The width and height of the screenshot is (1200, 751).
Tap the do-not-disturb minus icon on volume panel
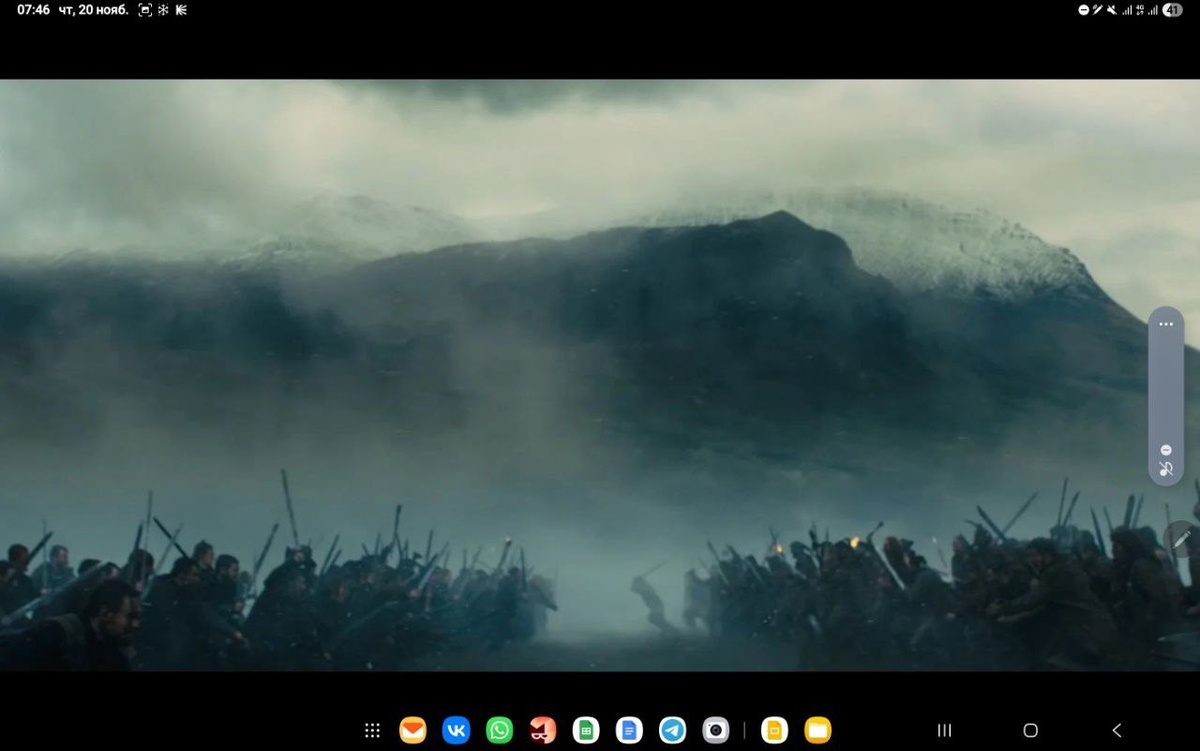1166,450
